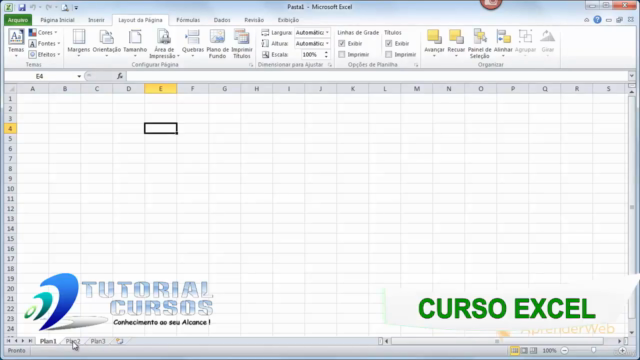Click the Name Box showing E4
640x360 pixels.
tap(40, 76)
